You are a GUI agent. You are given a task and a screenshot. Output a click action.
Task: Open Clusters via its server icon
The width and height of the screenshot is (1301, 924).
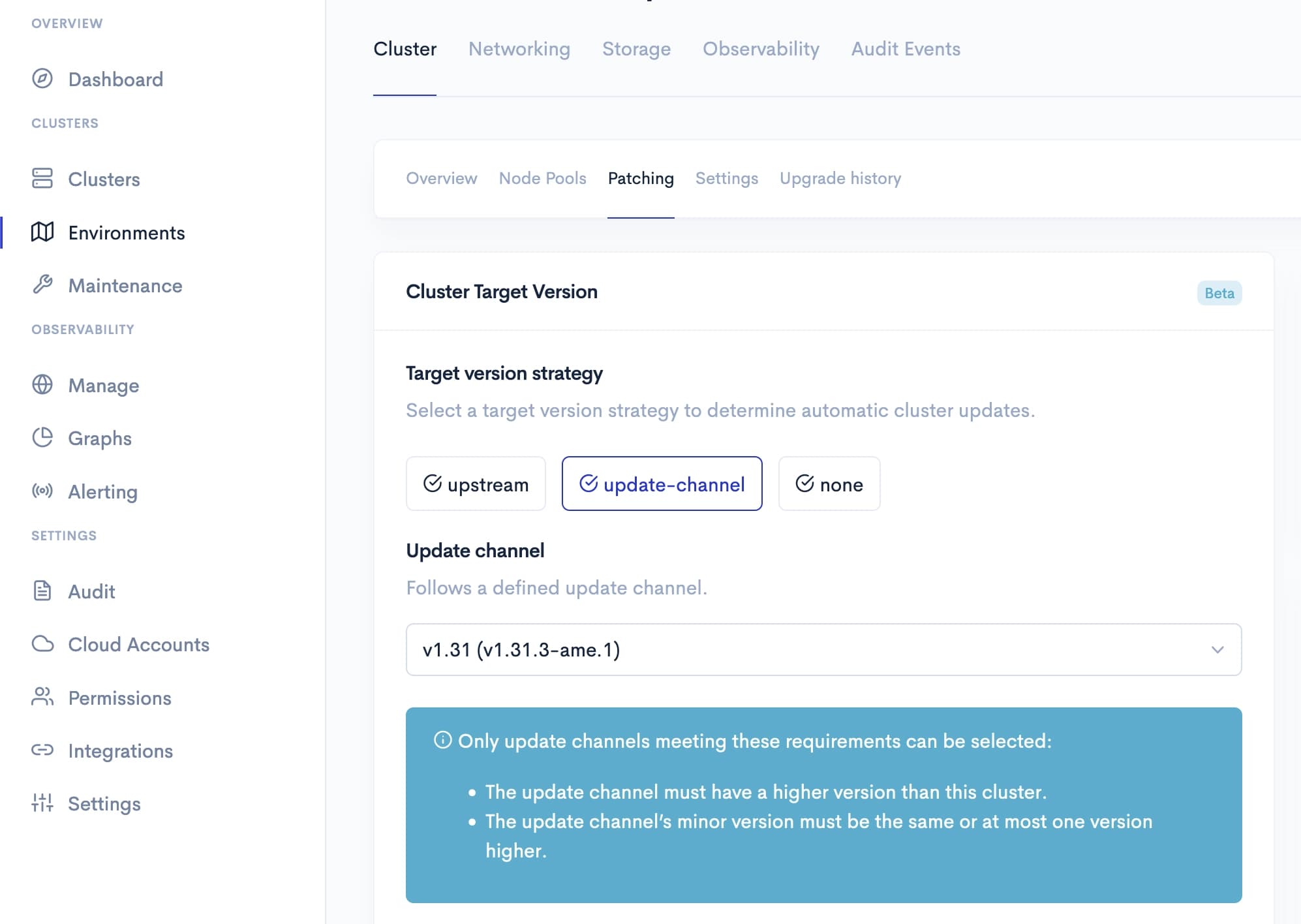click(42, 178)
